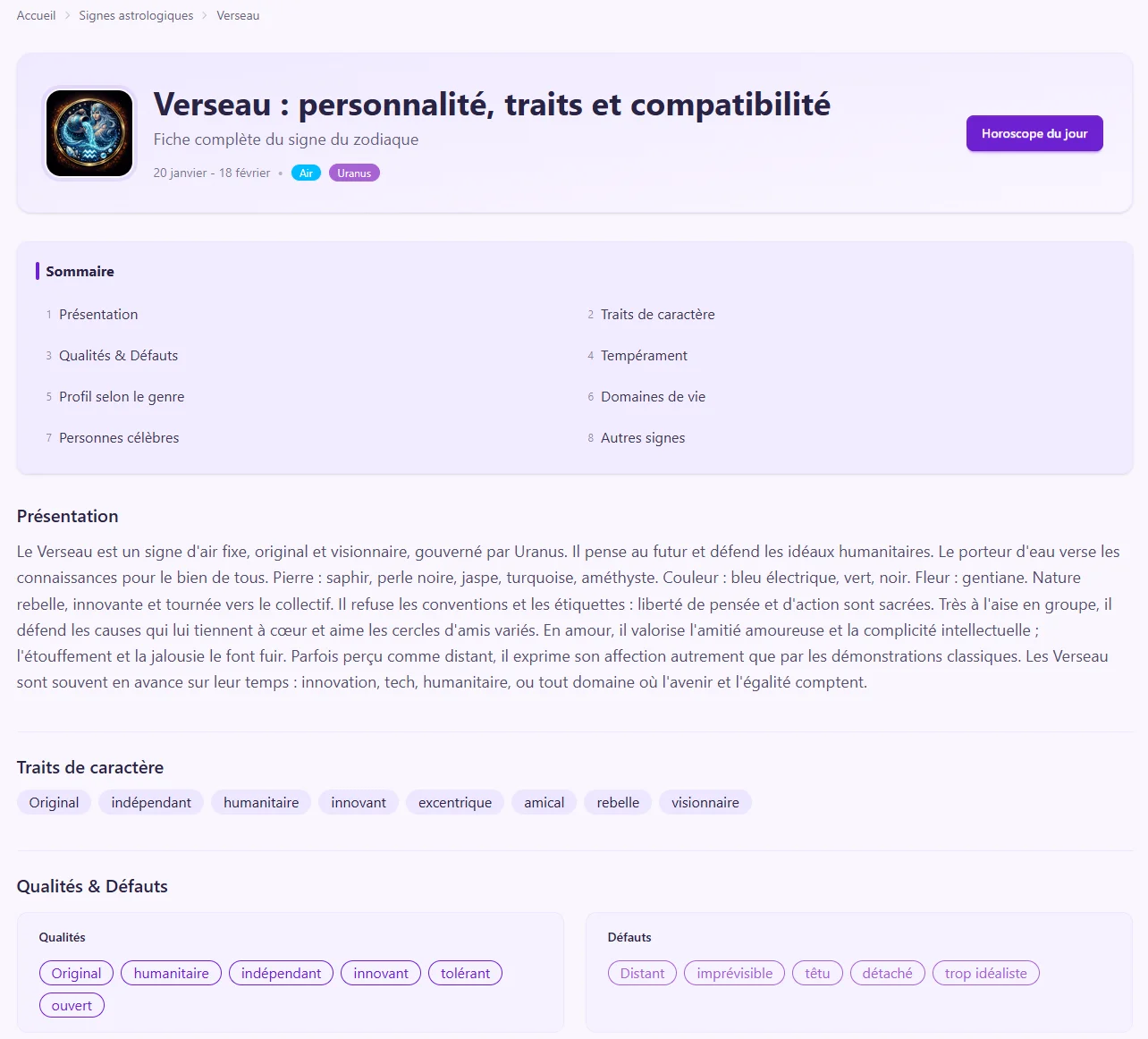Click the ouvert quality tag
Screen dimensions: 1148x1039
pyautogui.click(x=72, y=1006)
